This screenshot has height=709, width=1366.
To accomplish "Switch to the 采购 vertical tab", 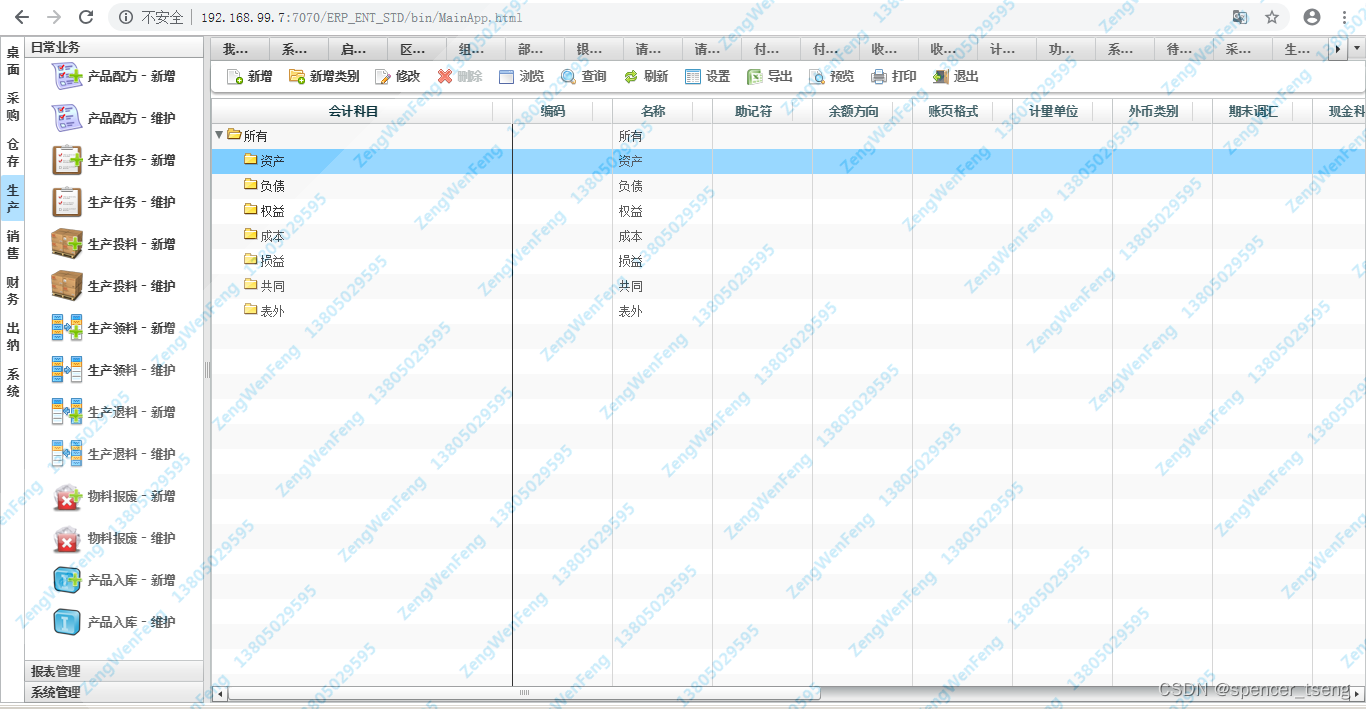I will [x=13, y=106].
